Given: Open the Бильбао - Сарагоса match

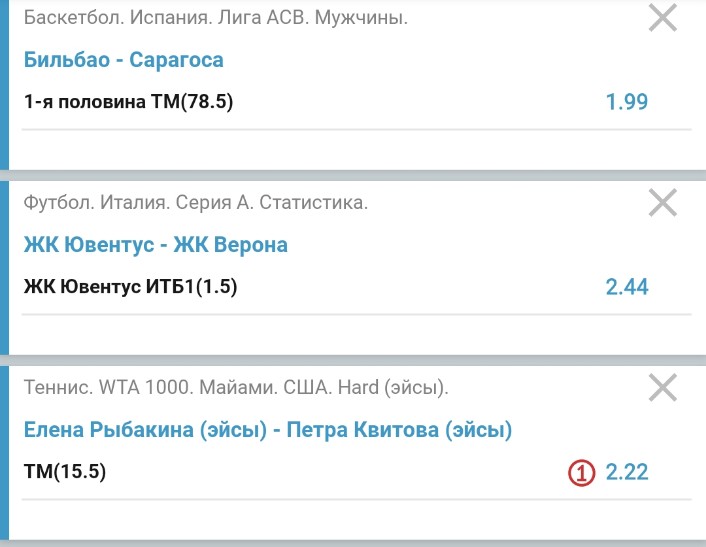Looking at the screenshot, I should pos(123,60).
